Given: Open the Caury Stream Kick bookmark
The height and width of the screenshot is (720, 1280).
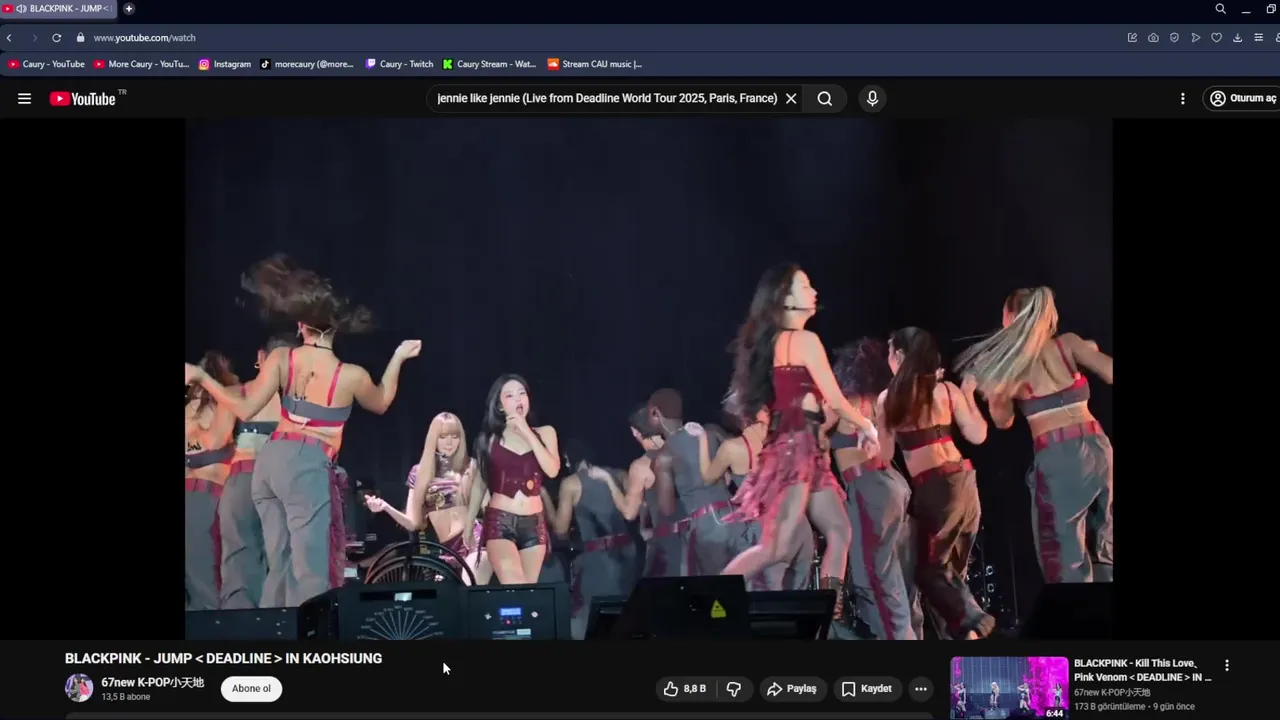Looking at the screenshot, I should pos(489,64).
